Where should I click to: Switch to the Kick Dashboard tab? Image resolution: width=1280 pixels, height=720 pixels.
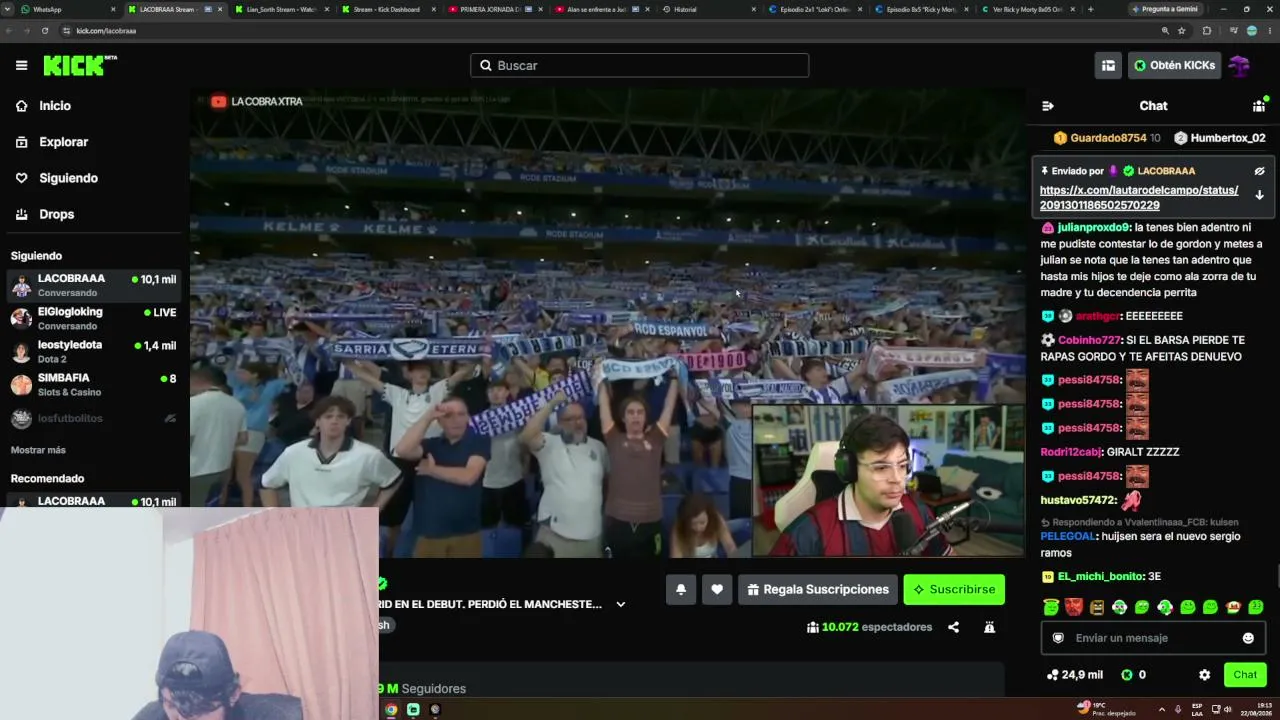(388, 9)
